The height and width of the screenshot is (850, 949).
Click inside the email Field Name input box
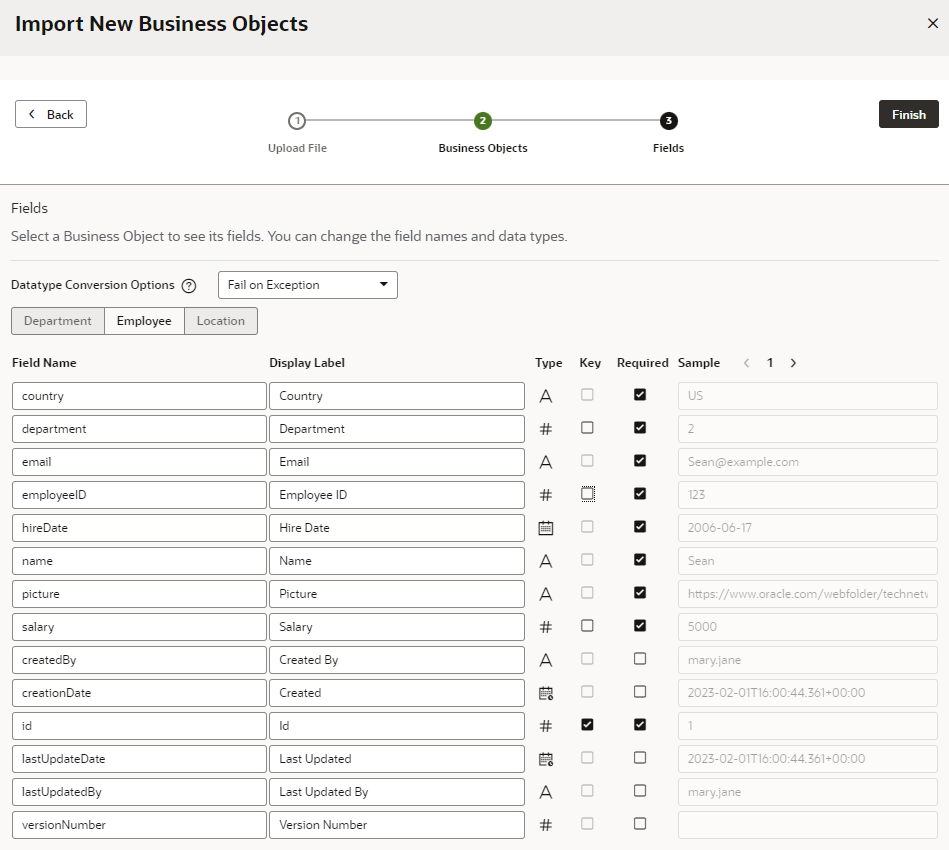click(x=138, y=461)
